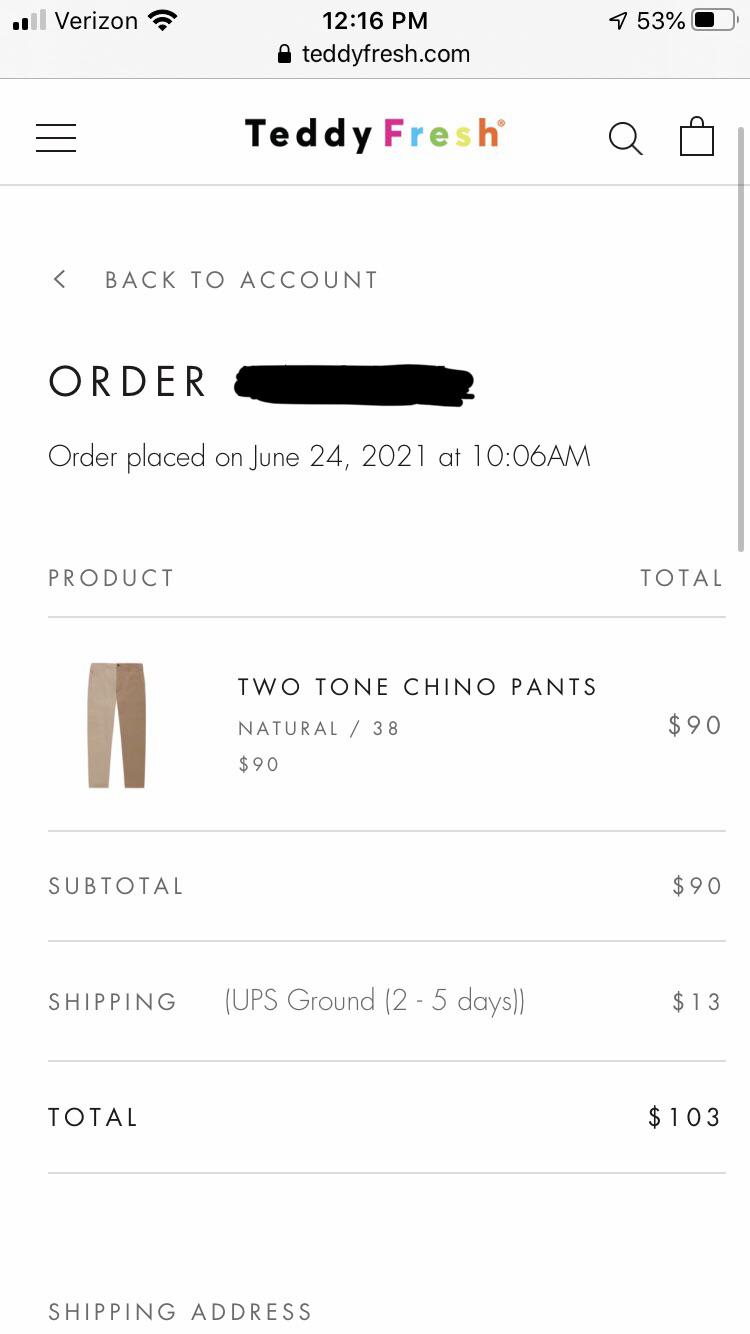Tap the cellular signal bars
This screenshot has width=750, height=1334.
(x=30, y=20)
